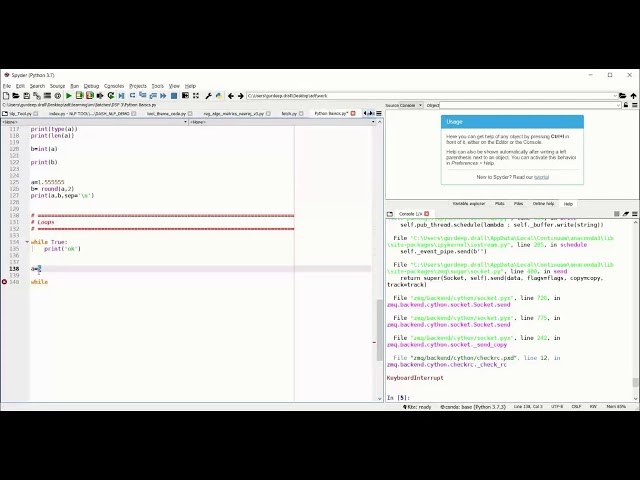Click conda base Python status entry
640x480 pixels.
(x=473, y=407)
